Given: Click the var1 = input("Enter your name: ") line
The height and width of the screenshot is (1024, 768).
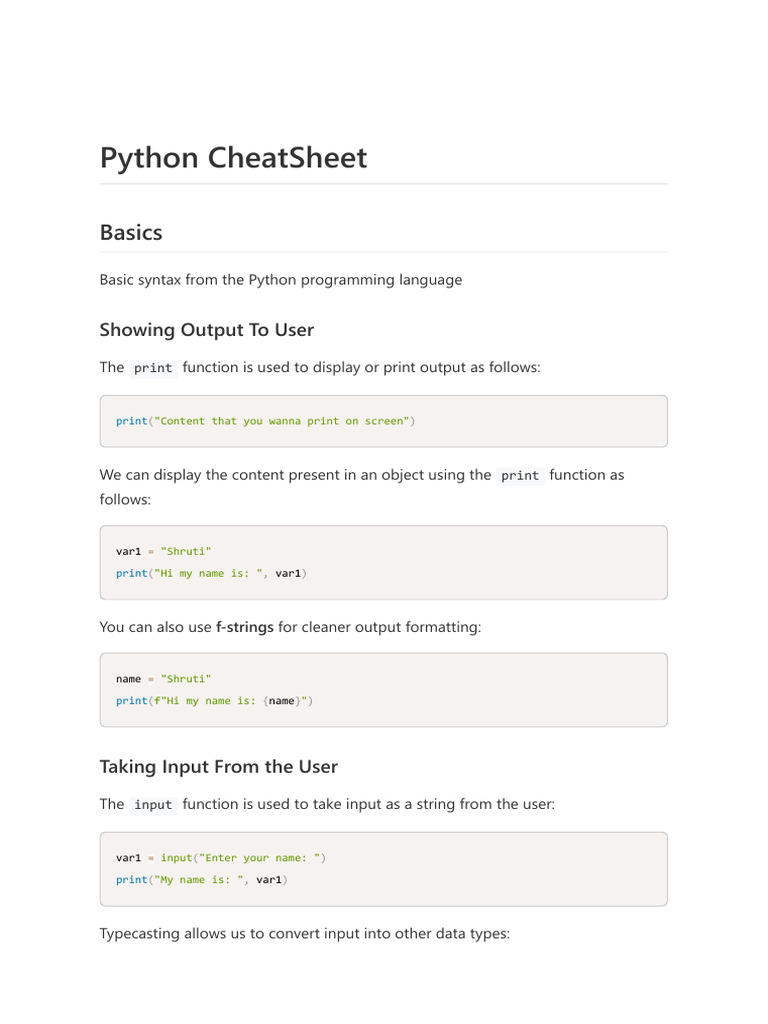Looking at the screenshot, I should [x=221, y=858].
